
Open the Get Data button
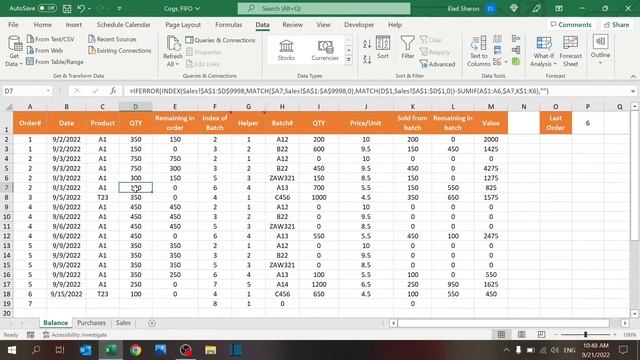click(x=14, y=51)
